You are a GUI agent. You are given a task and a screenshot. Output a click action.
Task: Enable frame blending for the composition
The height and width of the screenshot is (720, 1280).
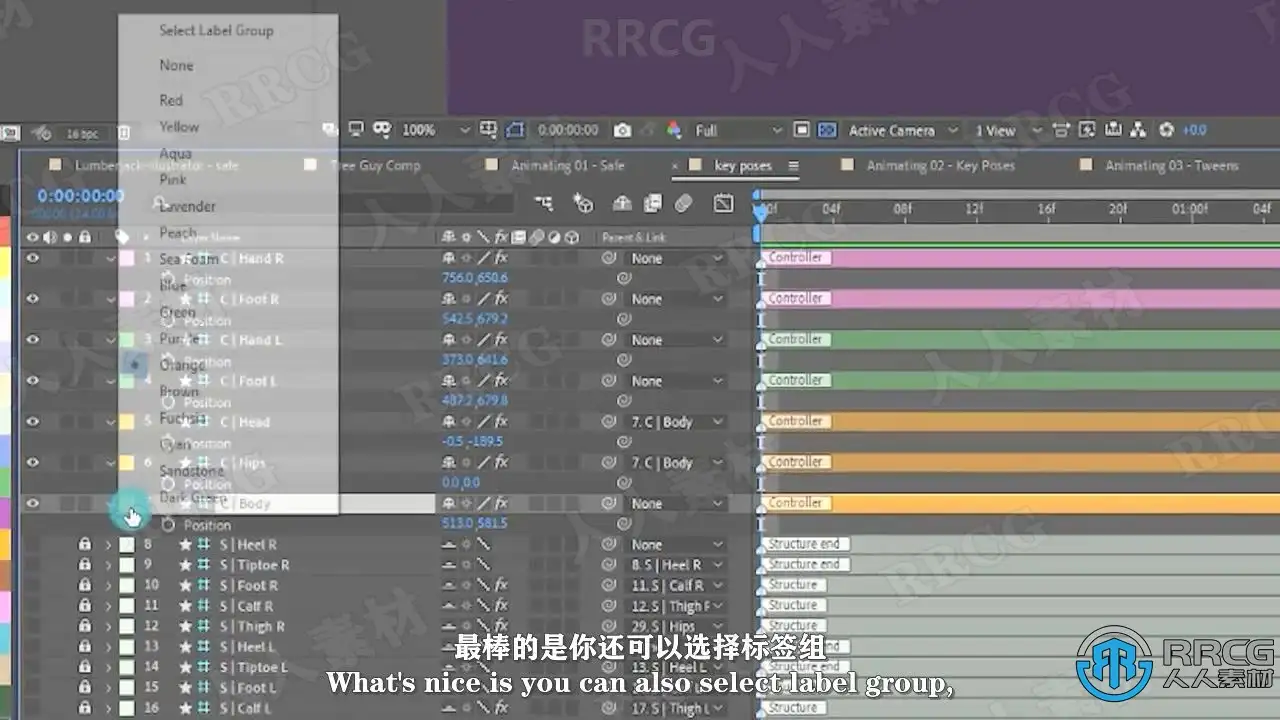point(653,204)
